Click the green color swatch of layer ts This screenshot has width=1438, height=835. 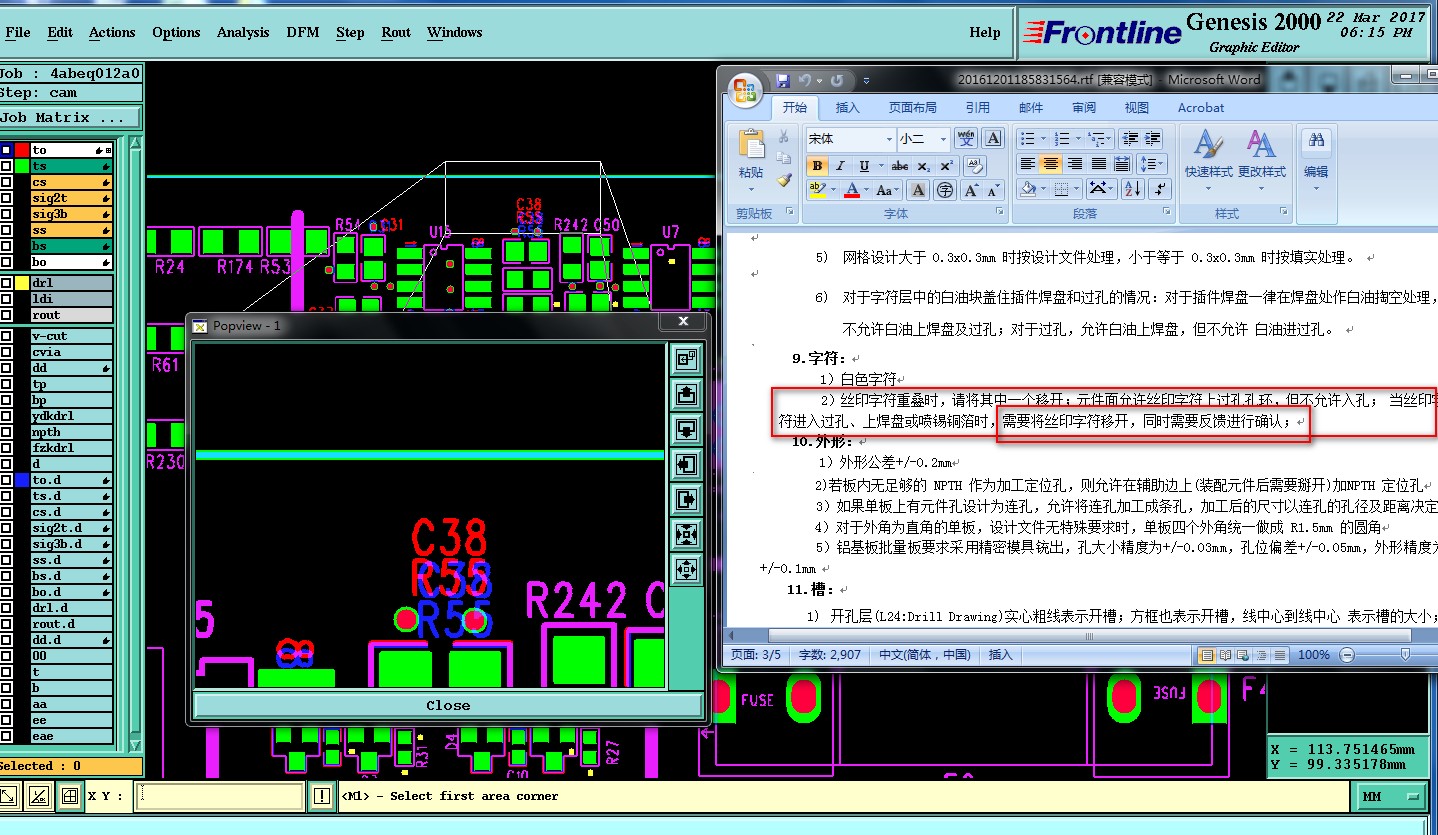point(22,166)
